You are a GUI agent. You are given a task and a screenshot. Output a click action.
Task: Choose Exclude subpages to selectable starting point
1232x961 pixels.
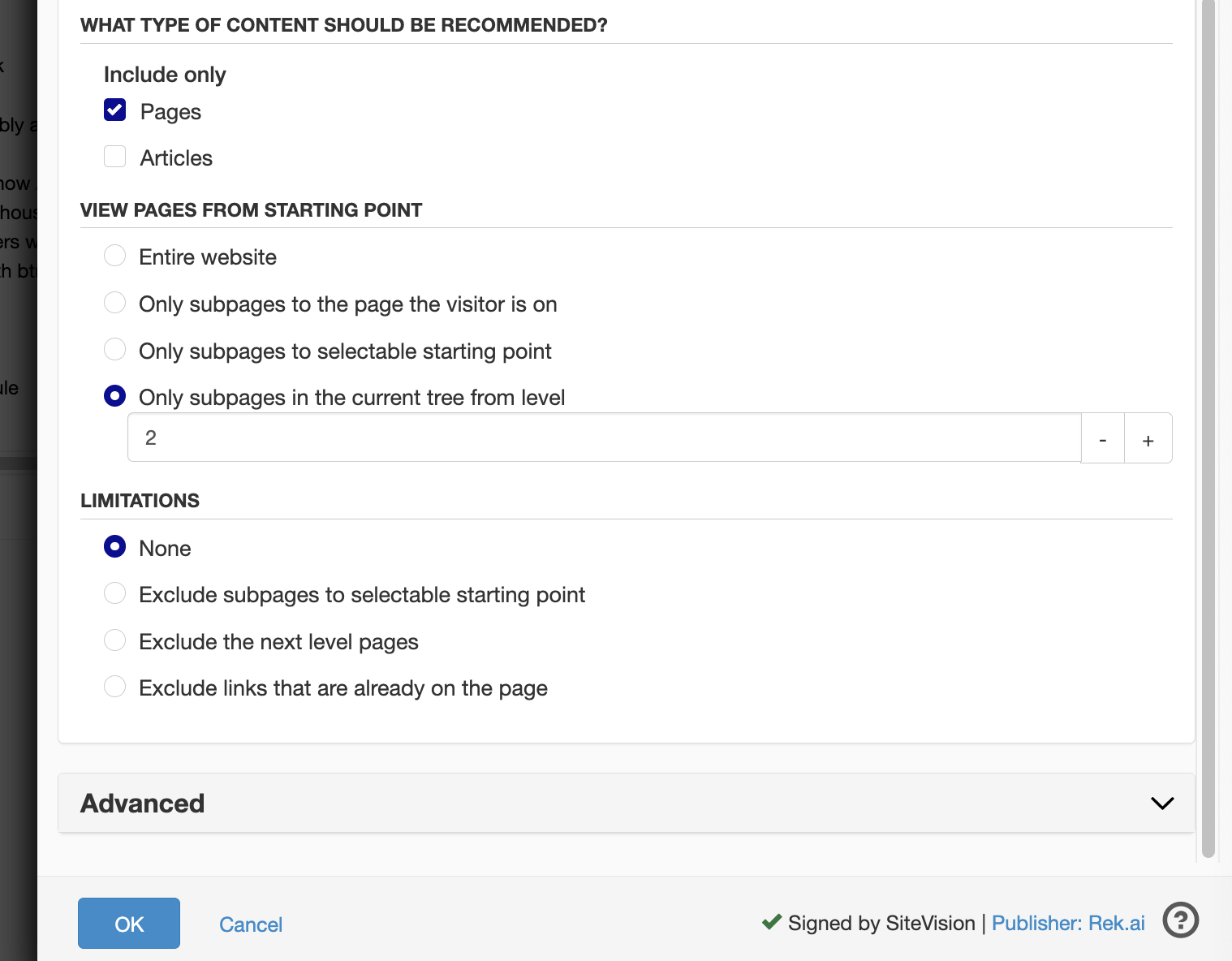[115, 593]
